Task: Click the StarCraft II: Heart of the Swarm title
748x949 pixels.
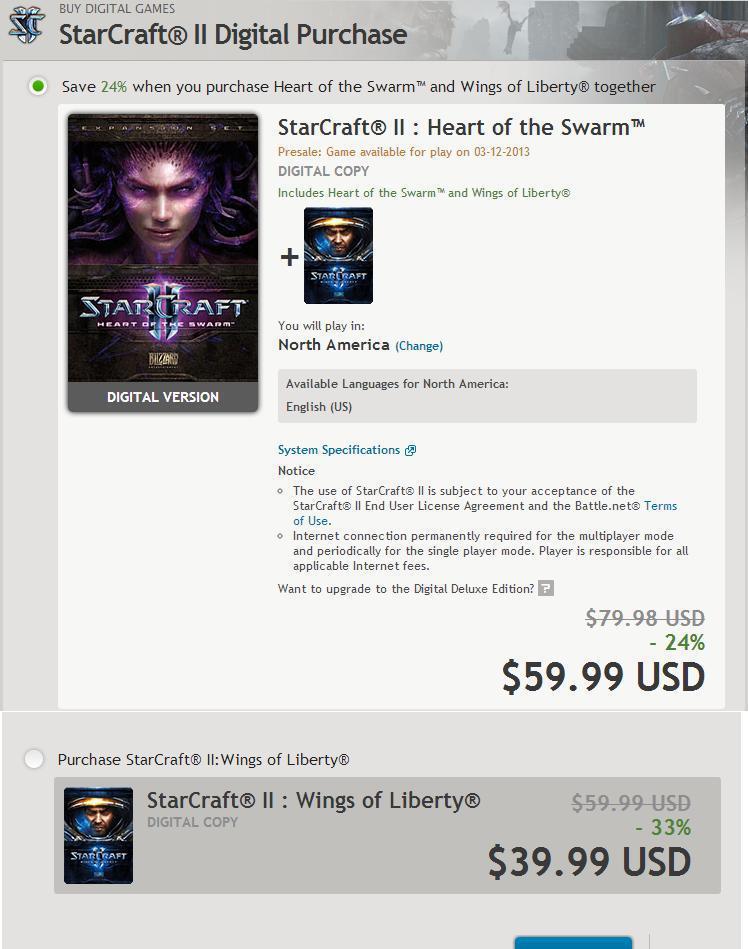Action: click(x=461, y=127)
